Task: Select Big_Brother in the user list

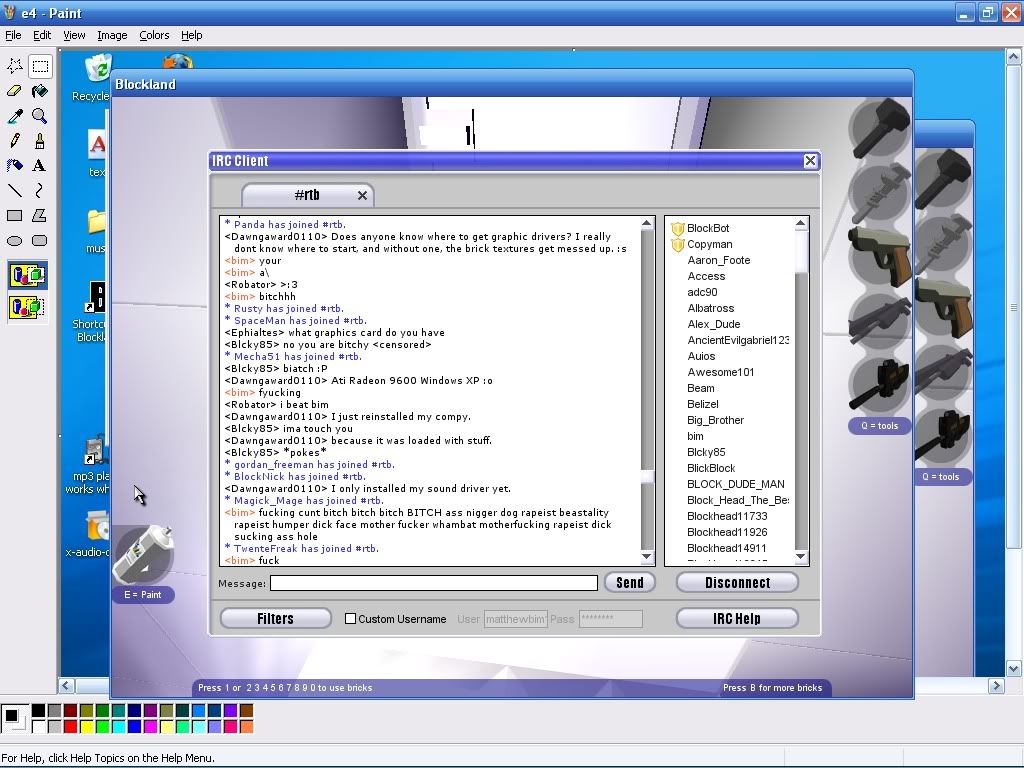Action: tap(715, 420)
